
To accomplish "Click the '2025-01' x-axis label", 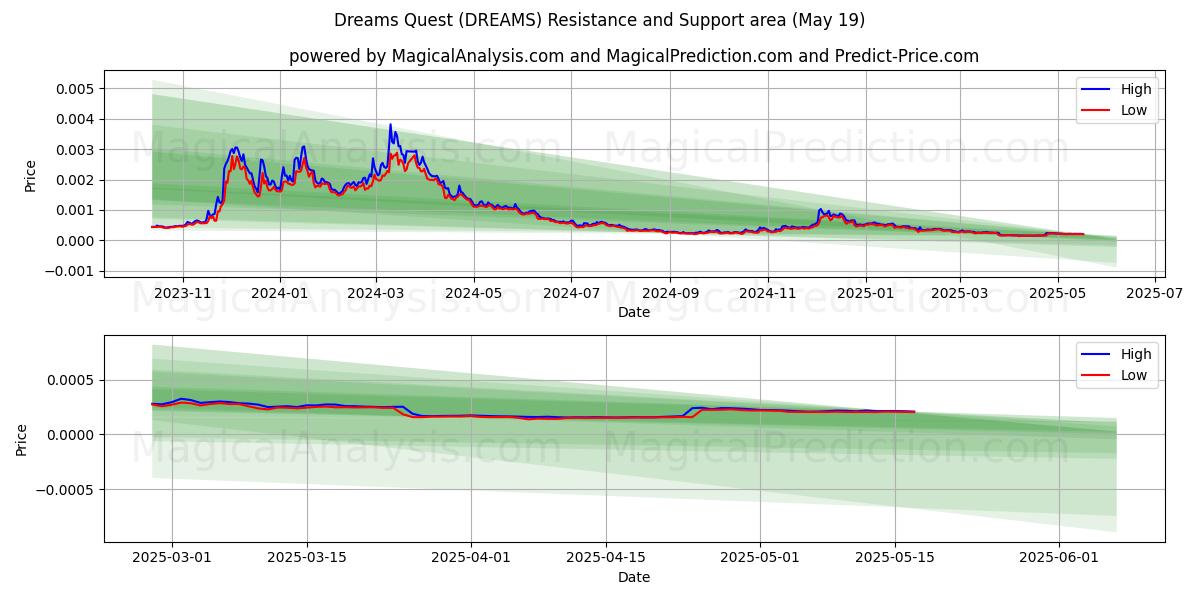I will tap(864, 293).
